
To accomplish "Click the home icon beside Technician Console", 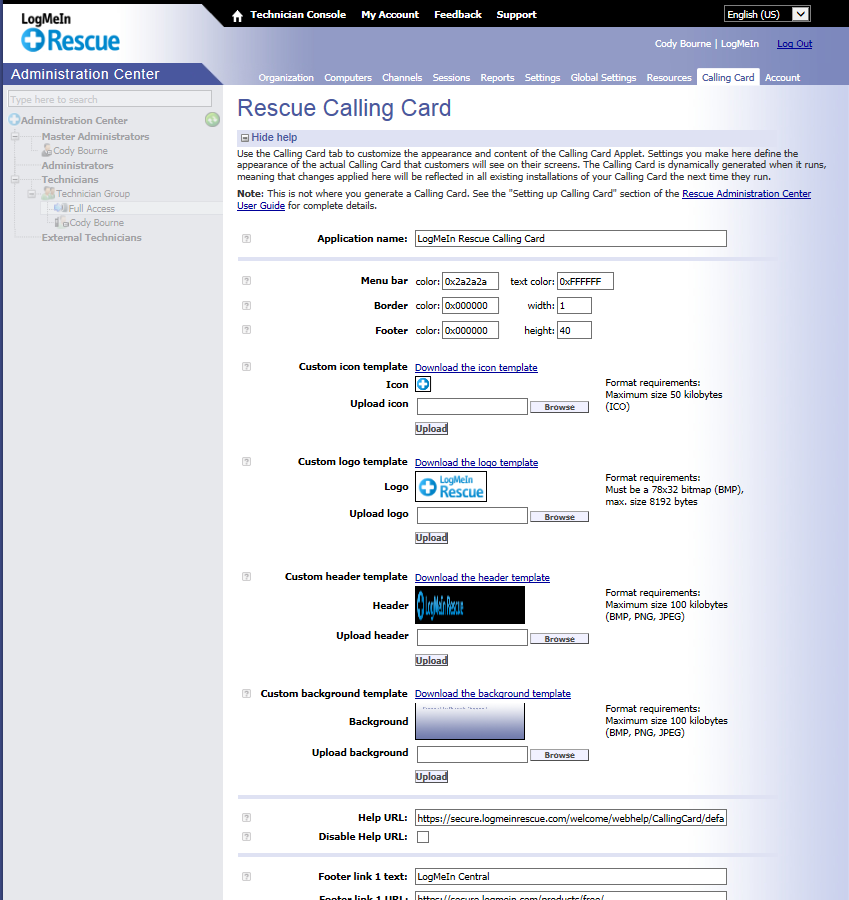I will 237,15.
